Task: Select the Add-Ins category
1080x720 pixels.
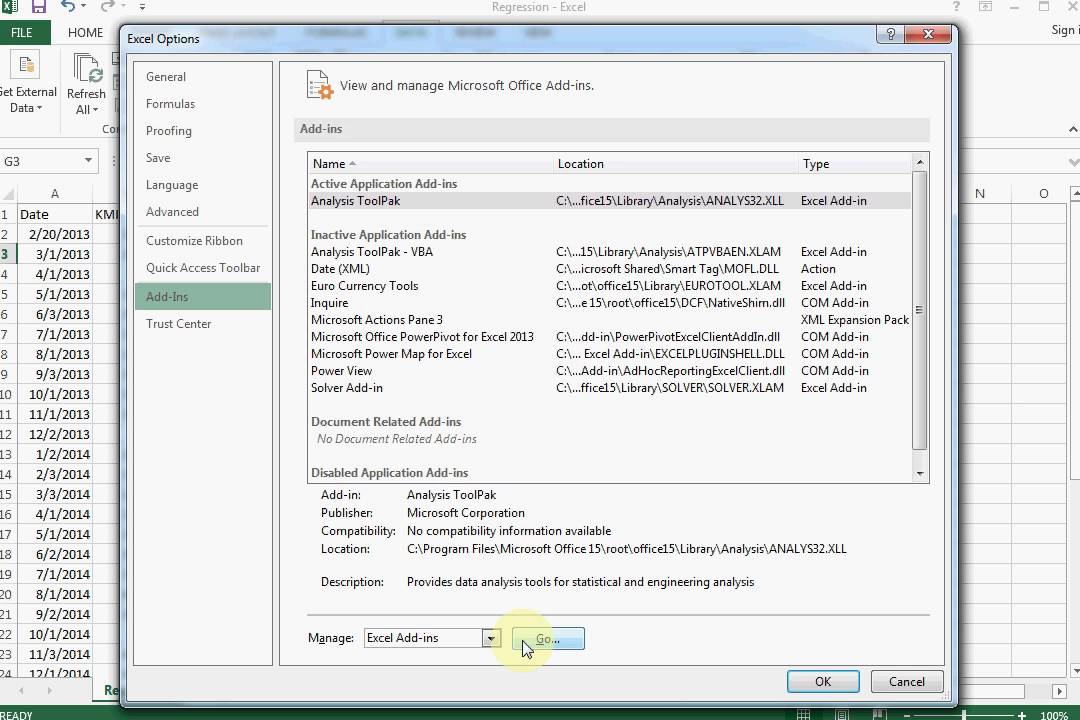Action: click(202, 296)
